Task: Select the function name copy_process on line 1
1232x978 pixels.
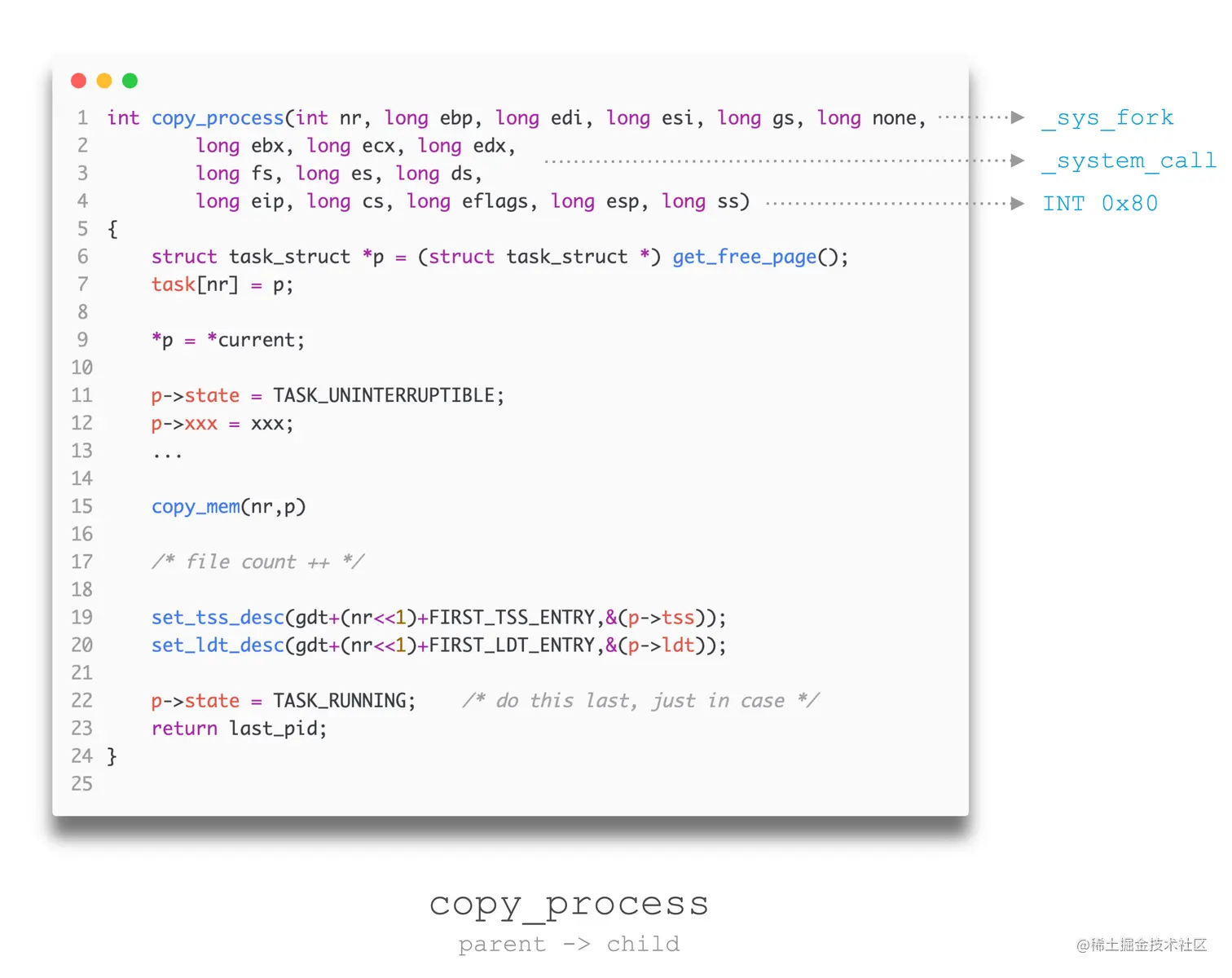Action: [x=218, y=118]
